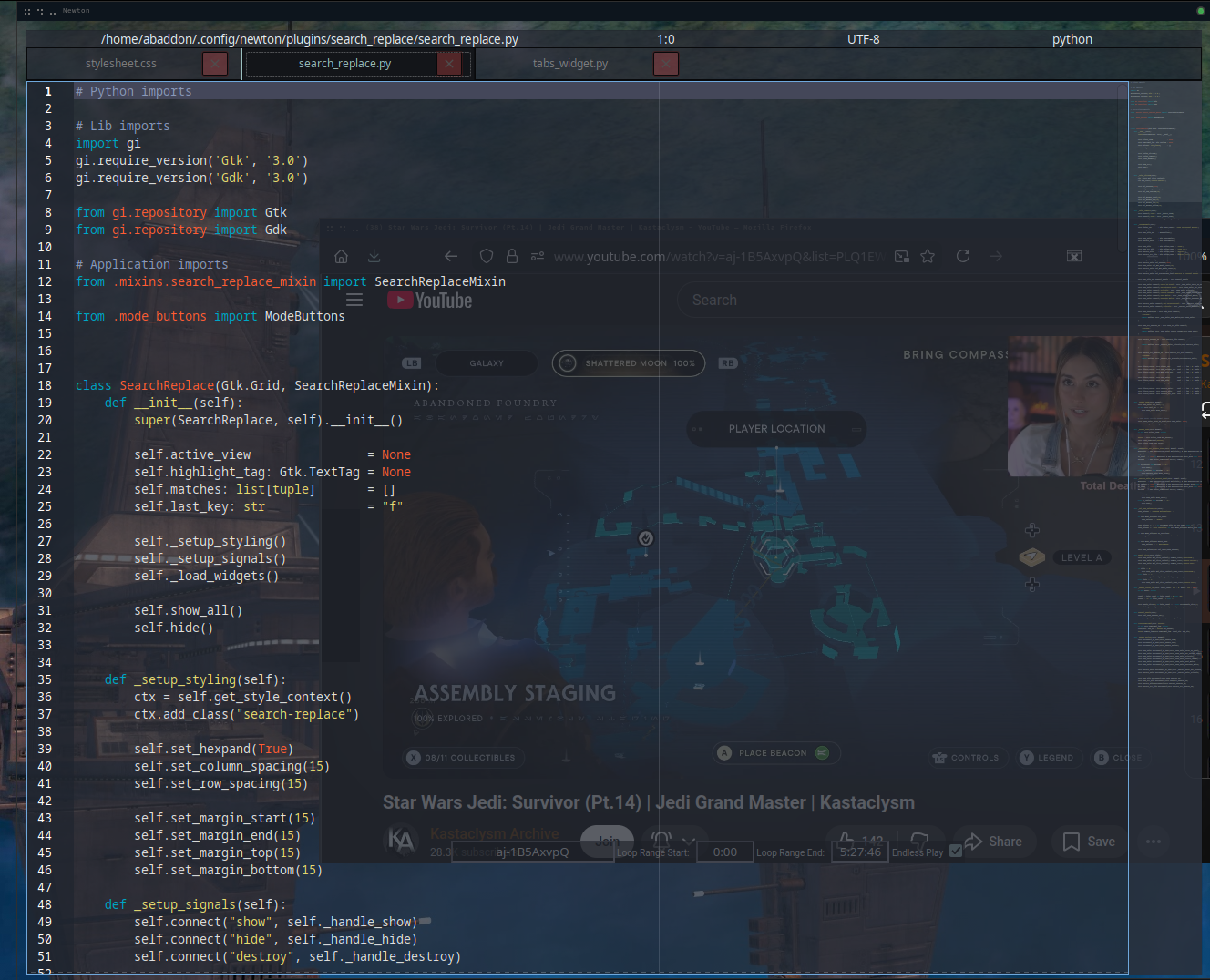Toggle the dislike button
The image size is (1210, 980).
[918, 841]
